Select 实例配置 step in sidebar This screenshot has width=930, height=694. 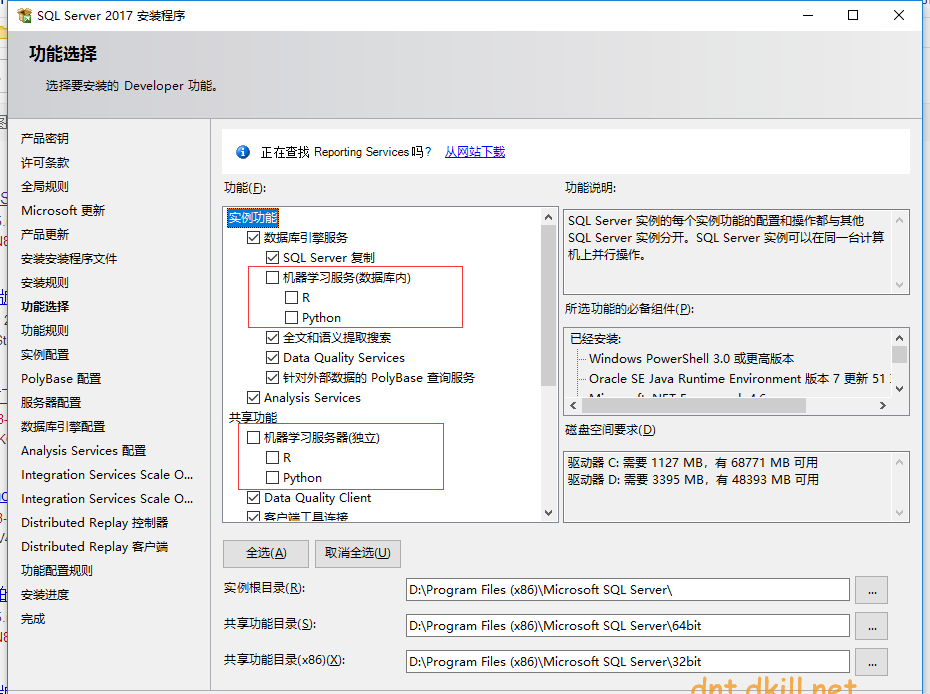point(45,355)
